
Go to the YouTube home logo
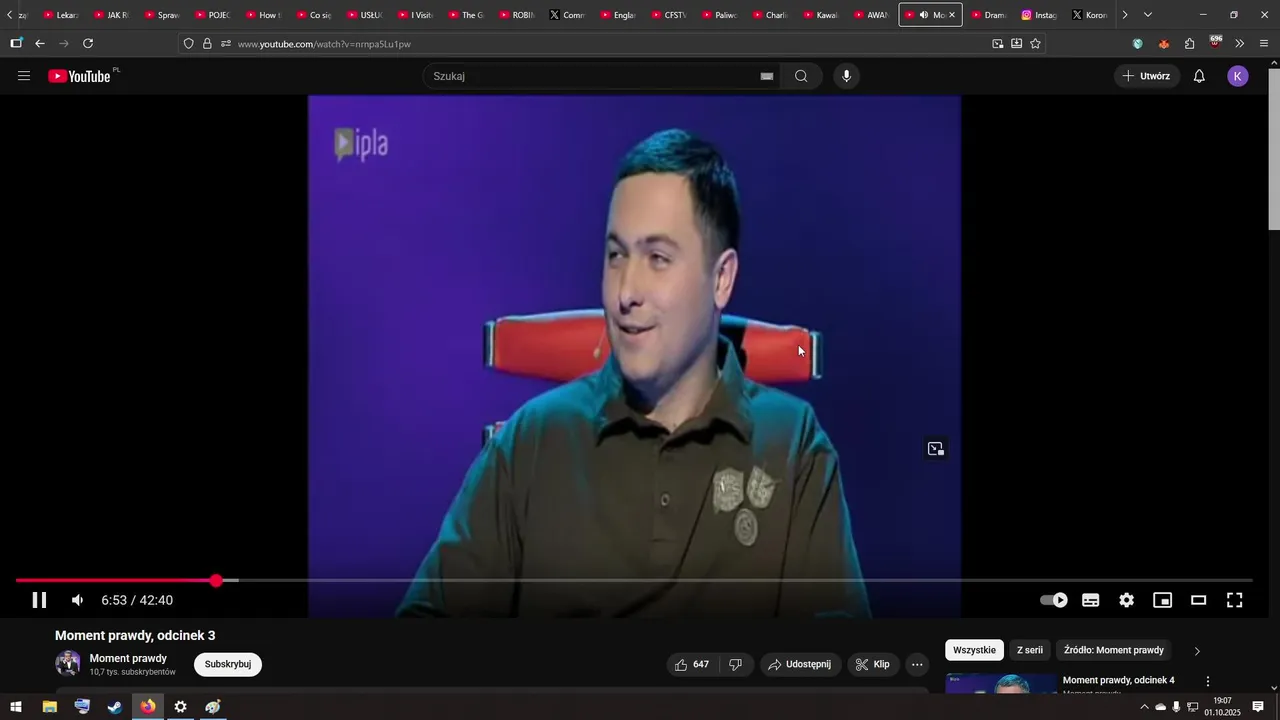(79, 76)
